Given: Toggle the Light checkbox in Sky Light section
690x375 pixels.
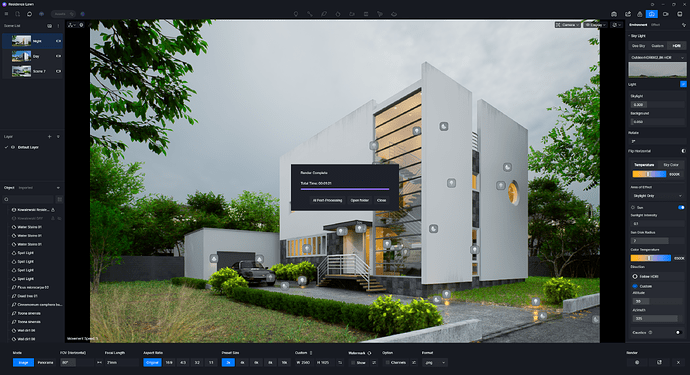Looking at the screenshot, I should (683, 84).
